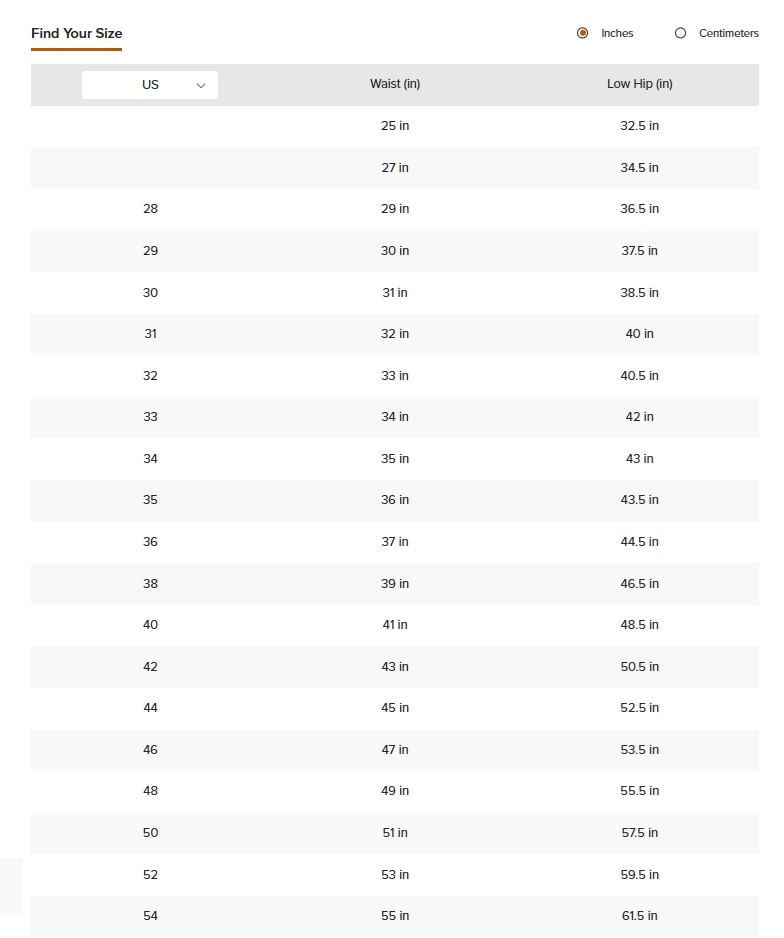Click US size 31 row label
This screenshot has height=938, width=784.
(150, 334)
